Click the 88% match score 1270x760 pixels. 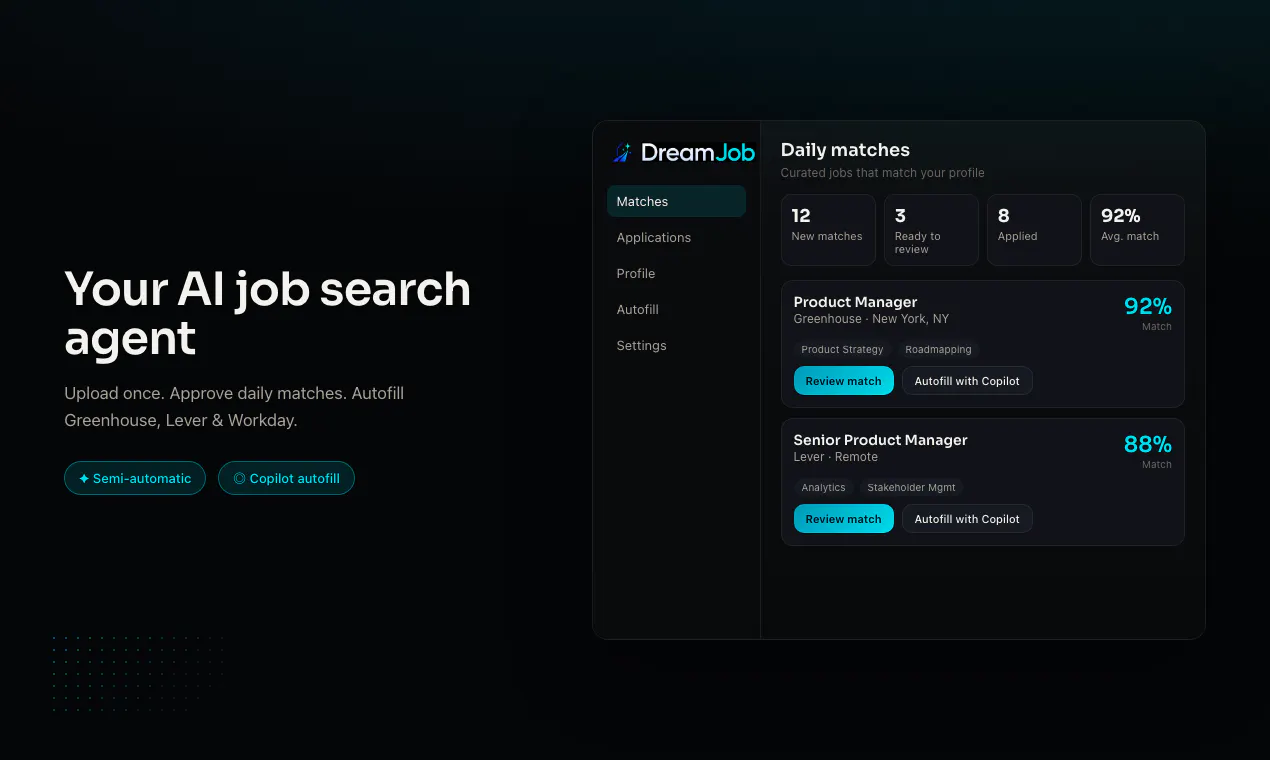click(x=1148, y=444)
